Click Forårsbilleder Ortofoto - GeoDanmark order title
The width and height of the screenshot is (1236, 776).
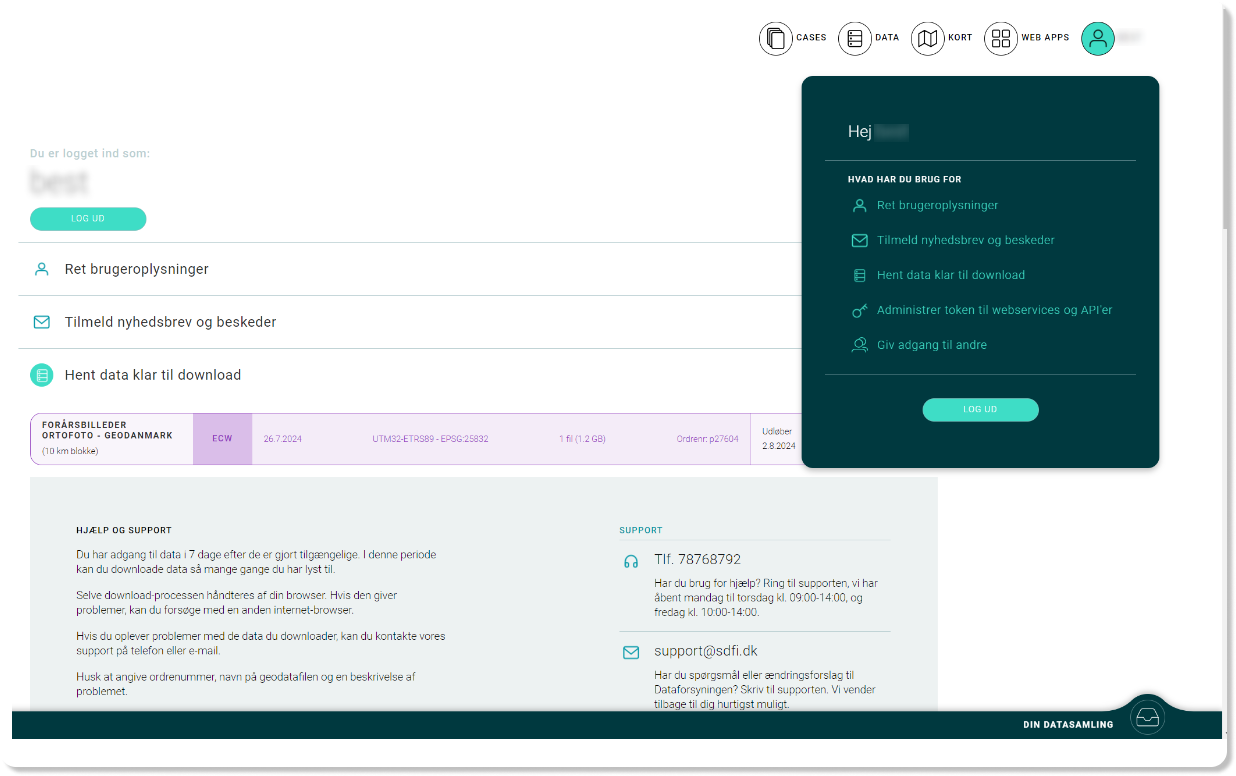tap(107, 430)
